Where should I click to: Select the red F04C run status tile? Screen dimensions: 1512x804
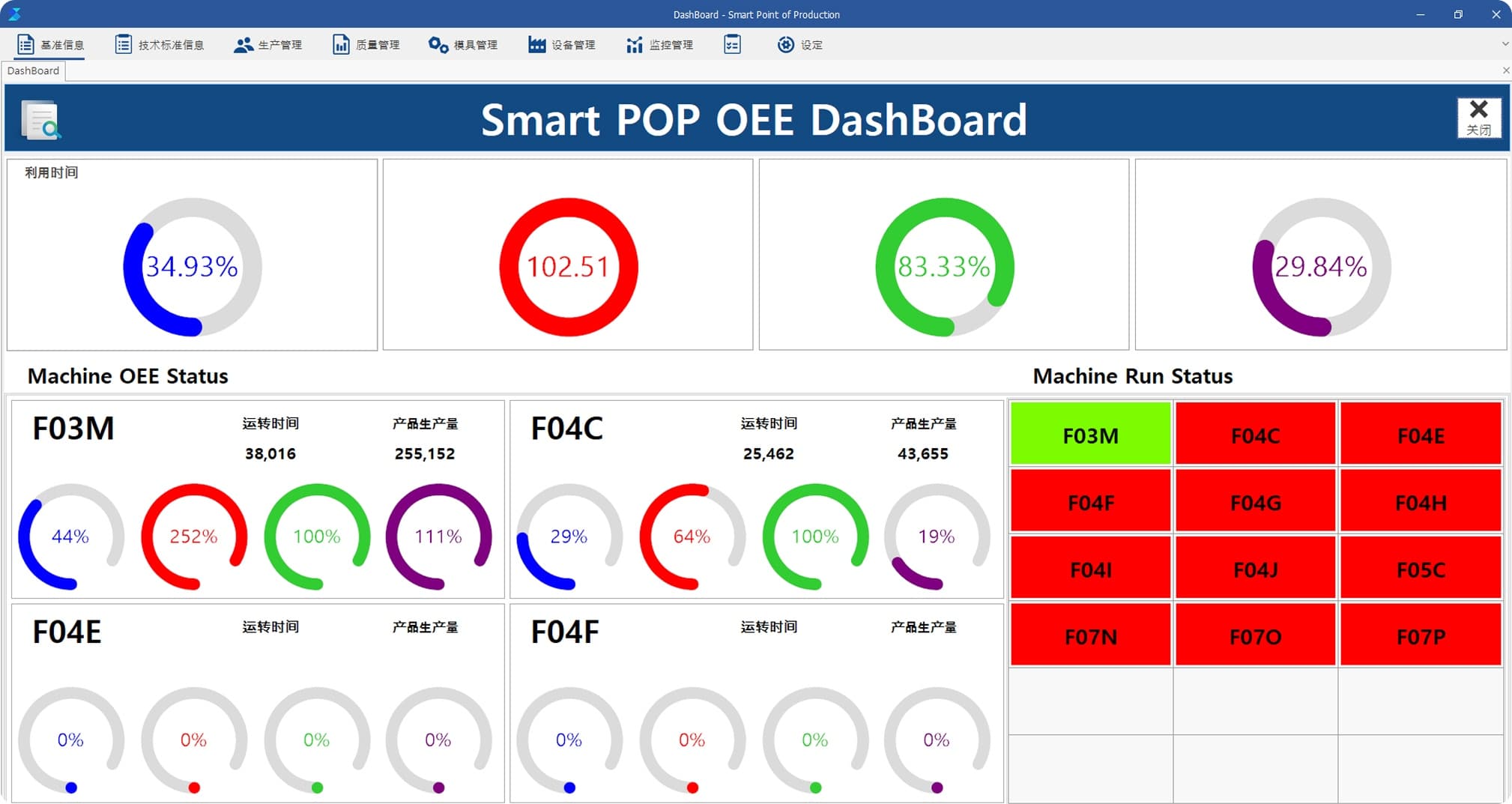(x=1254, y=433)
